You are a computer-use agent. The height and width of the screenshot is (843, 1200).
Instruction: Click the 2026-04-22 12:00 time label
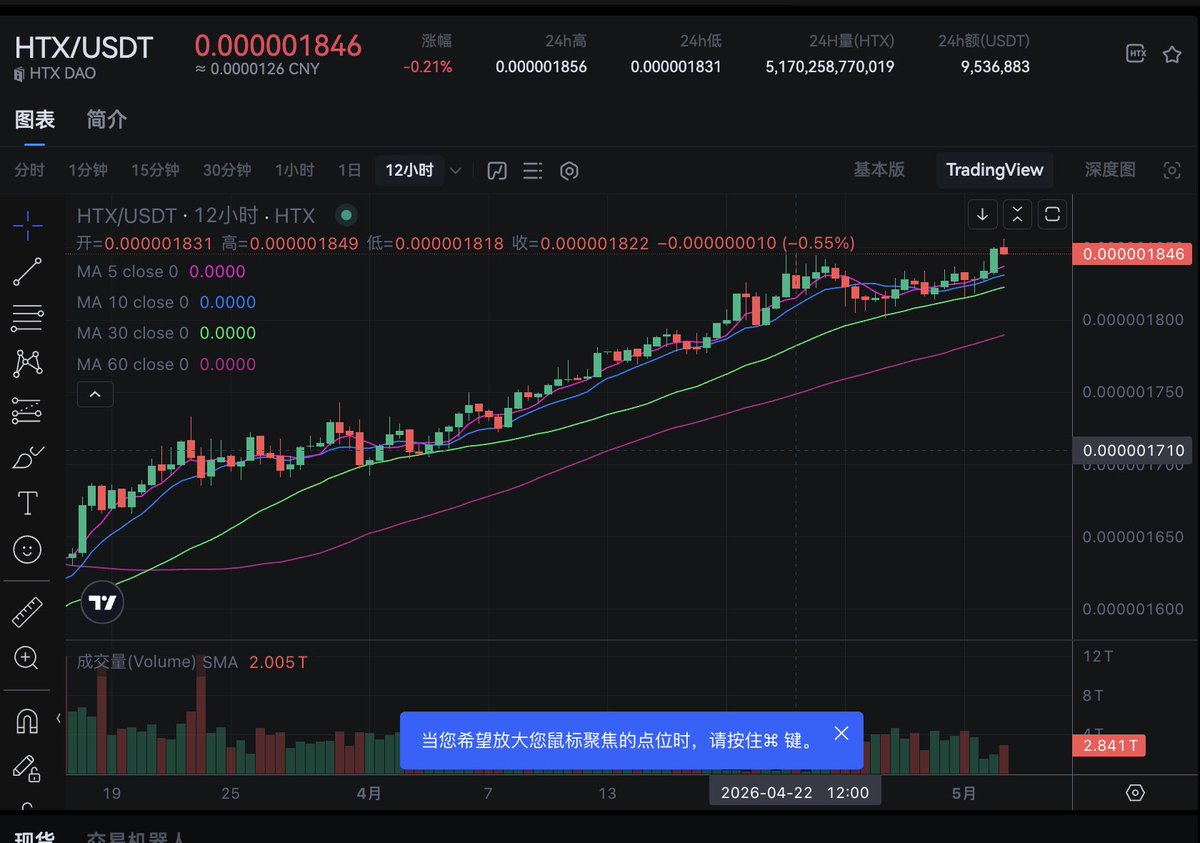pyautogui.click(x=796, y=793)
